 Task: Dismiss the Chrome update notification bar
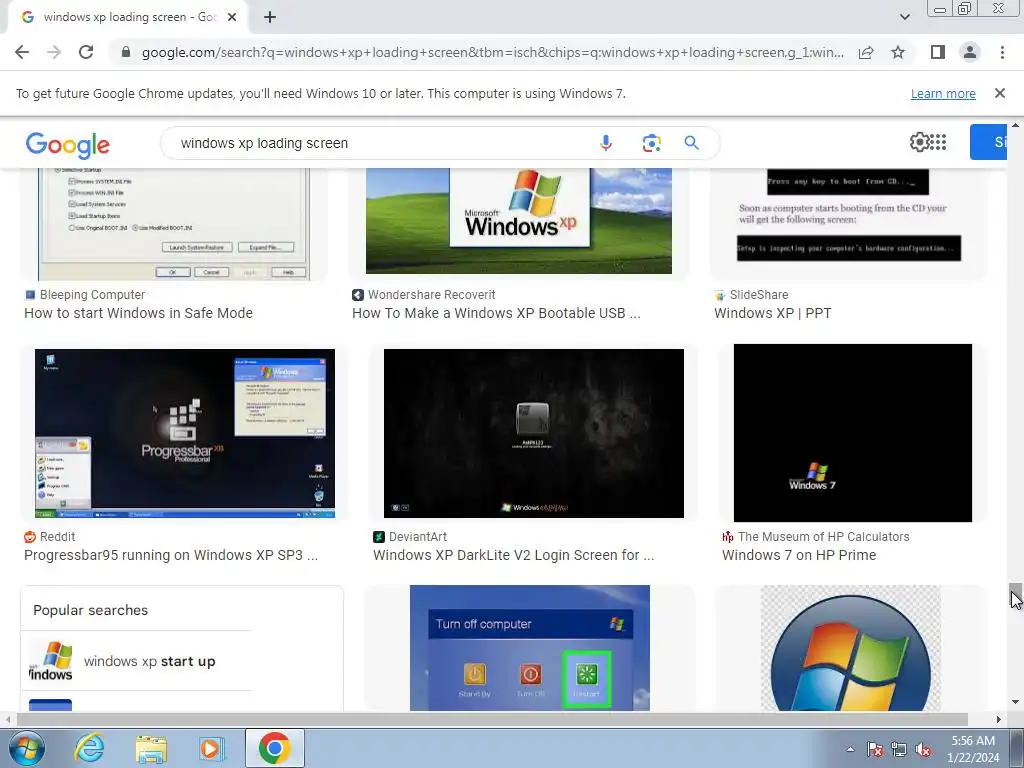[x=1000, y=93]
